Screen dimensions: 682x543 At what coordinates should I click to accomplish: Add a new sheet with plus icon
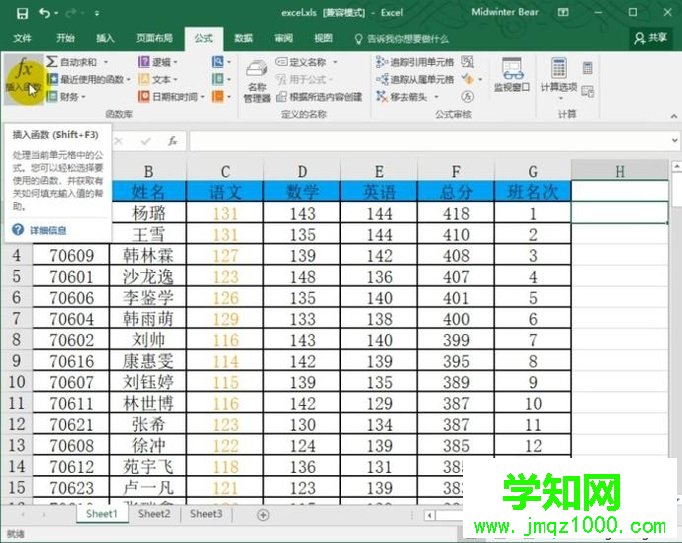pyautogui.click(x=263, y=515)
